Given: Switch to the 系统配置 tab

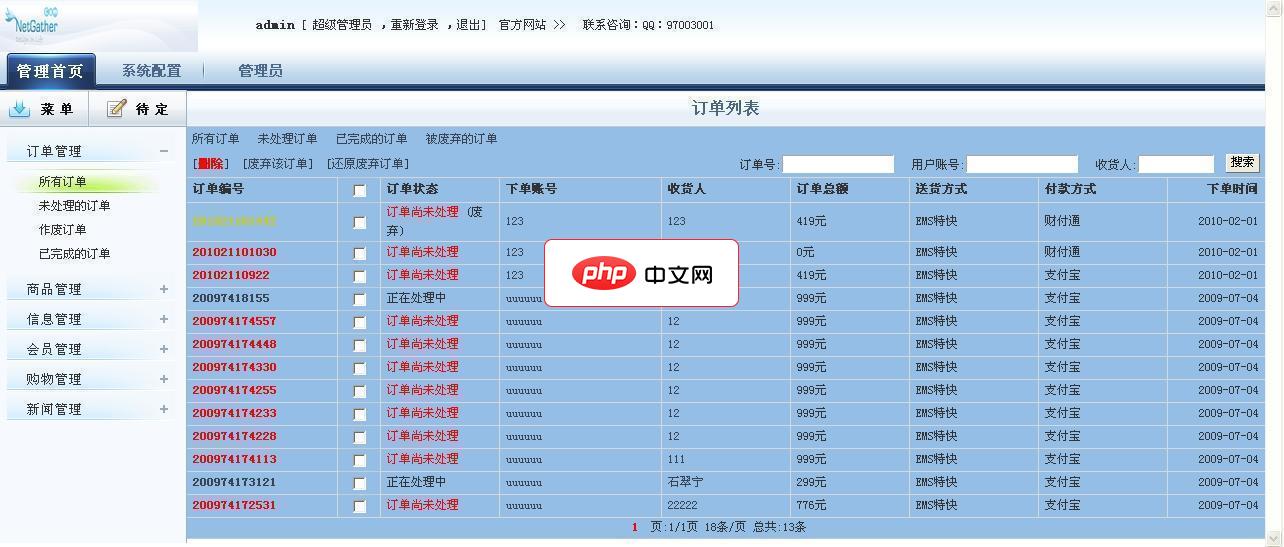Looking at the screenshot, I should point(152,71).
